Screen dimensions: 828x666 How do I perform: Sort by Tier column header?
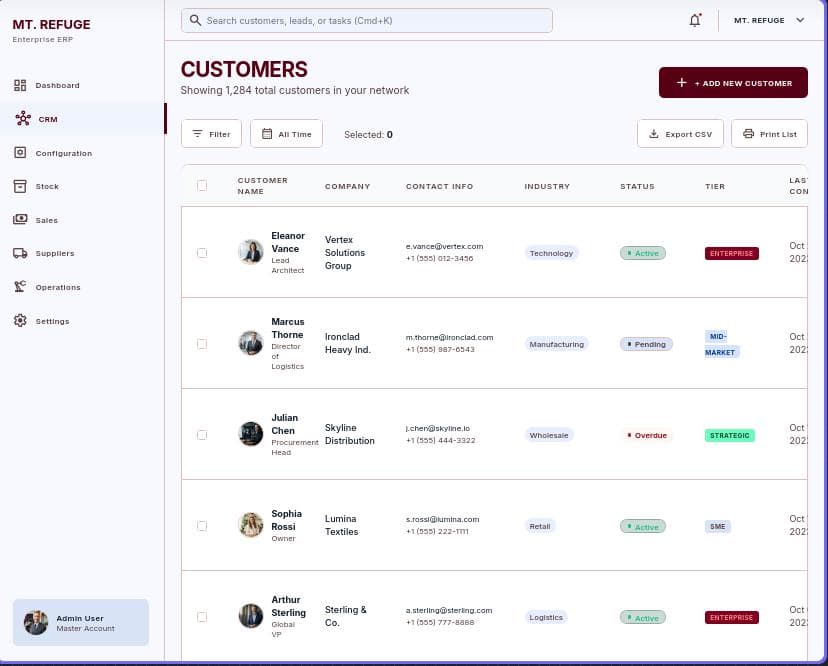tap(714, 186)
